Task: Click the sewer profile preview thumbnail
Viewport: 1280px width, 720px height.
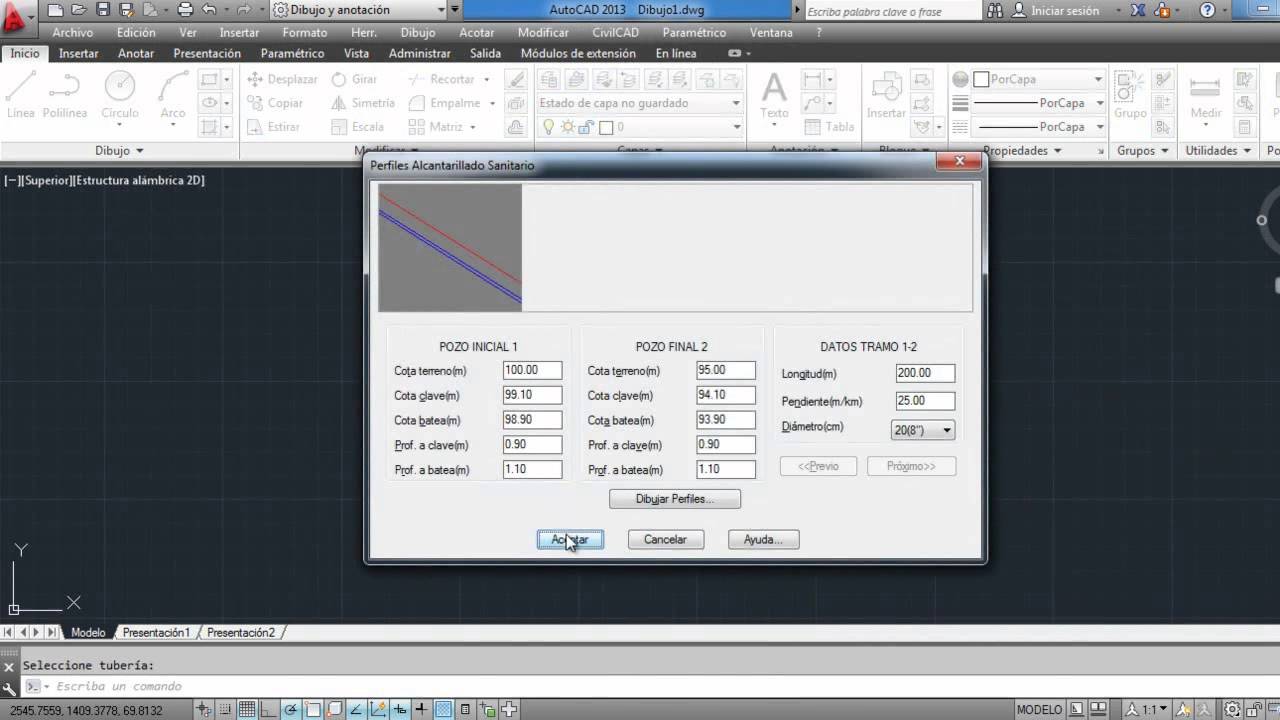Action: pyautogui.click(x=450, y=248)
